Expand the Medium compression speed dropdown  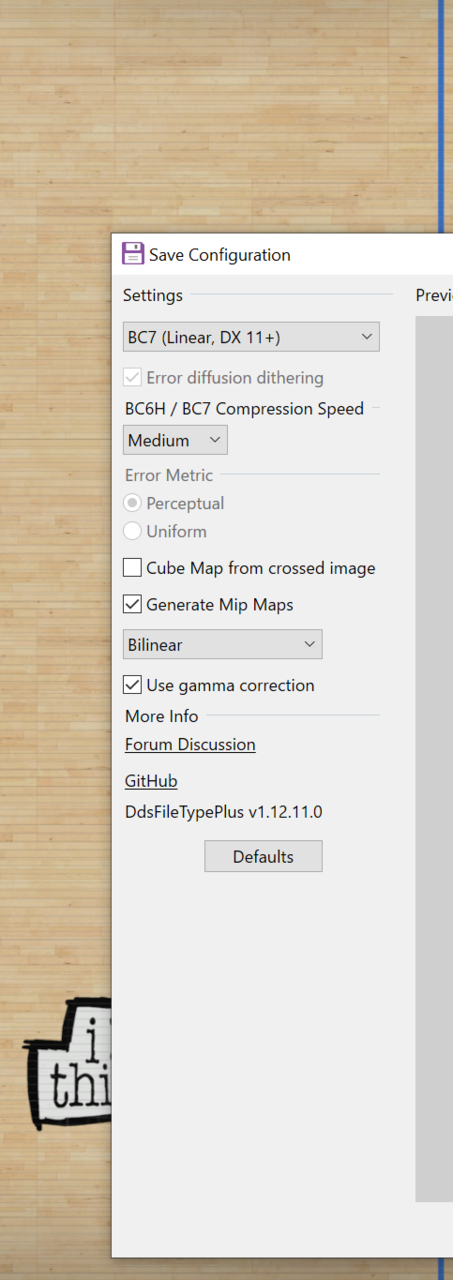[175, 440]
